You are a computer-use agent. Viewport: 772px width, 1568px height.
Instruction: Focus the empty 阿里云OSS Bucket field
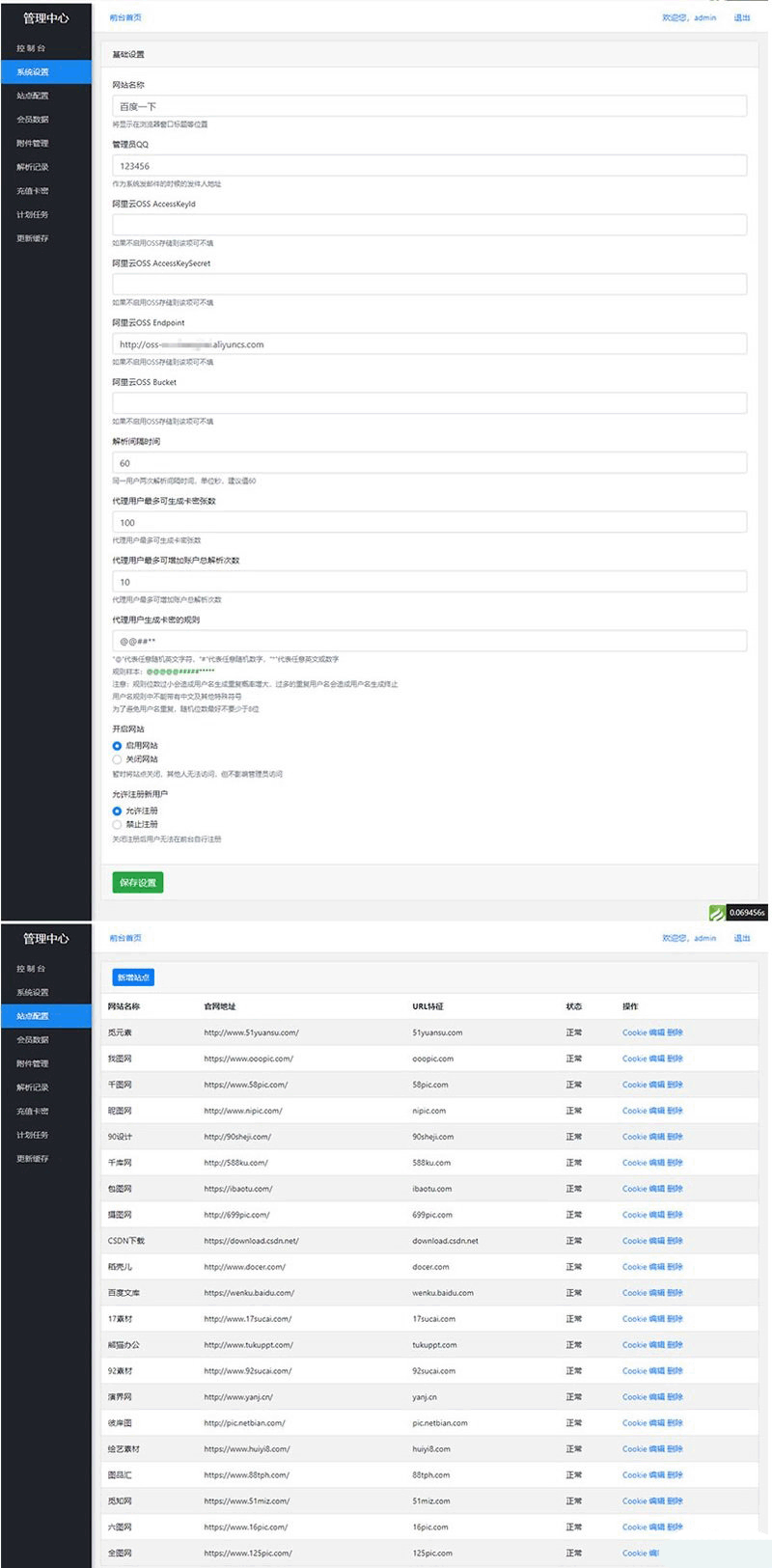point(429,403)
